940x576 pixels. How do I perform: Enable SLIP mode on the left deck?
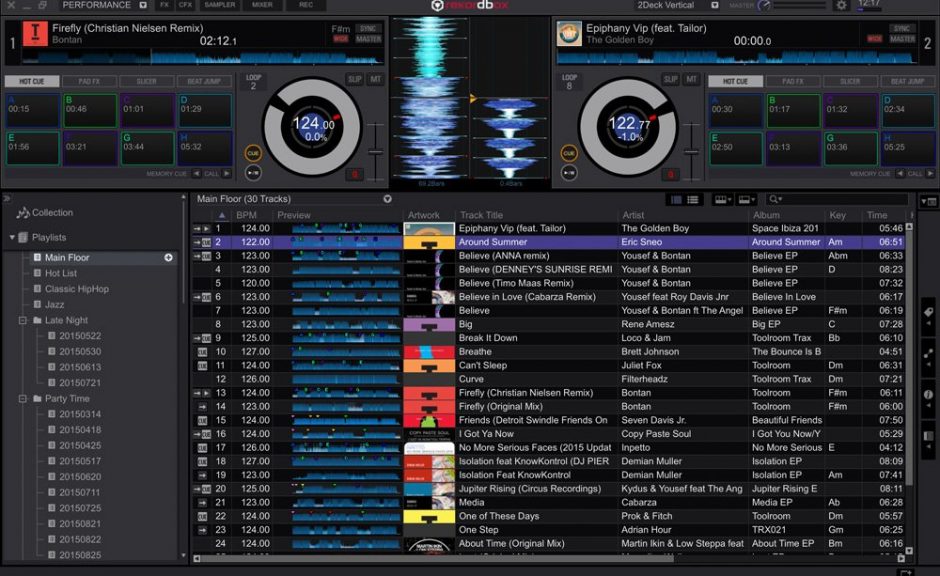[354, 78]
